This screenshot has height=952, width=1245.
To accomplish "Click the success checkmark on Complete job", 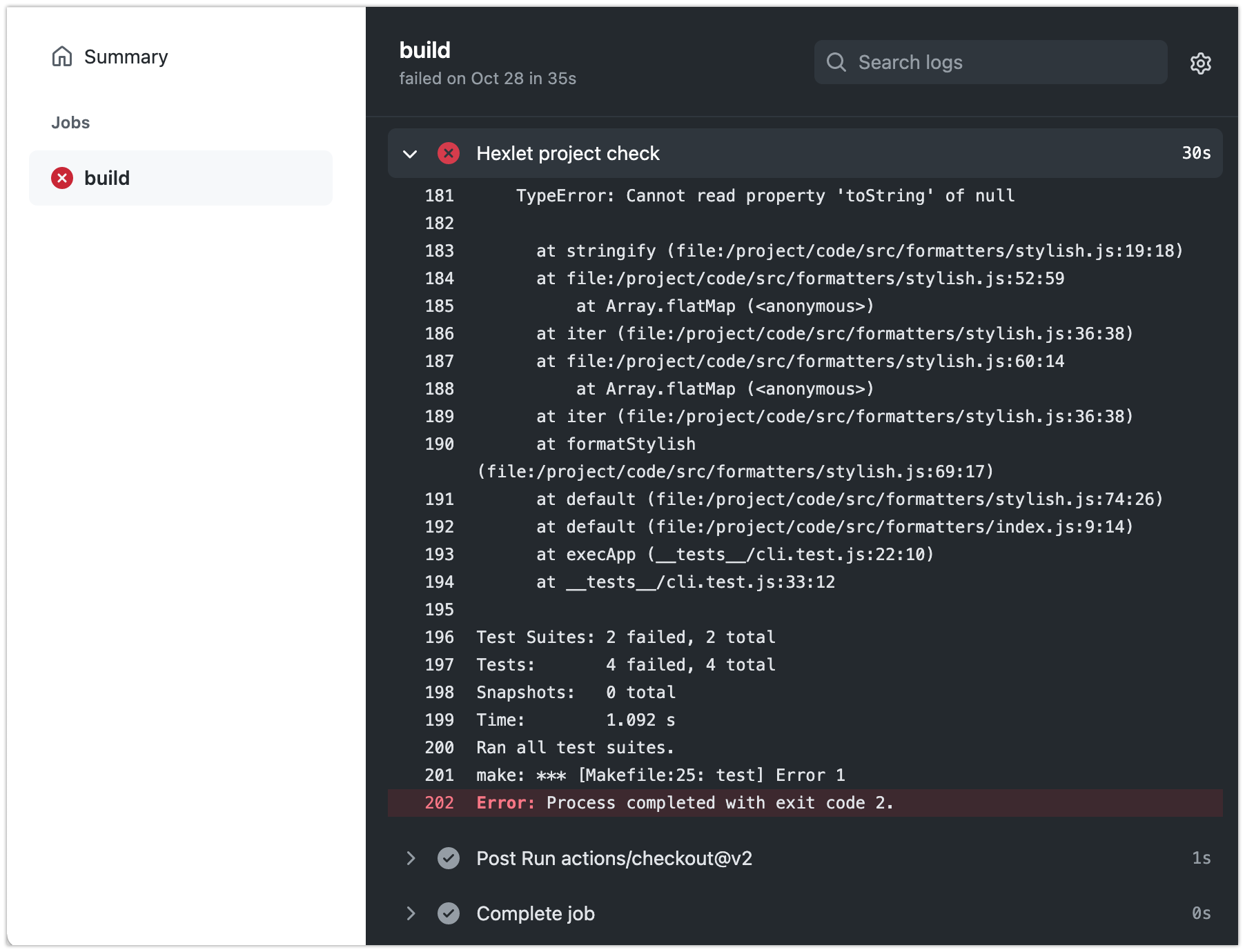I will pyautogui.click(x=449, y=913).
